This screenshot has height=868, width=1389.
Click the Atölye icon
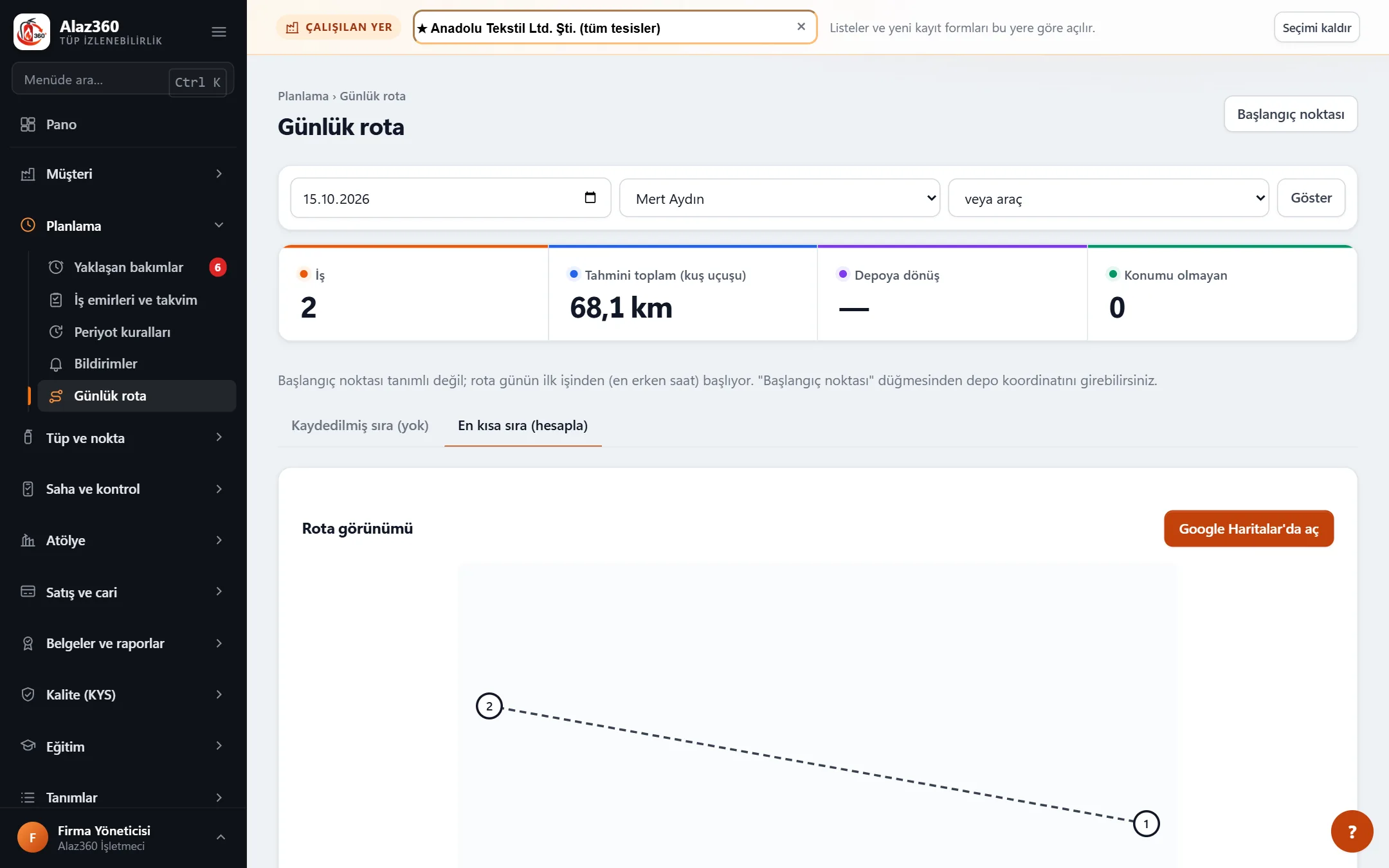click(28, 541)
